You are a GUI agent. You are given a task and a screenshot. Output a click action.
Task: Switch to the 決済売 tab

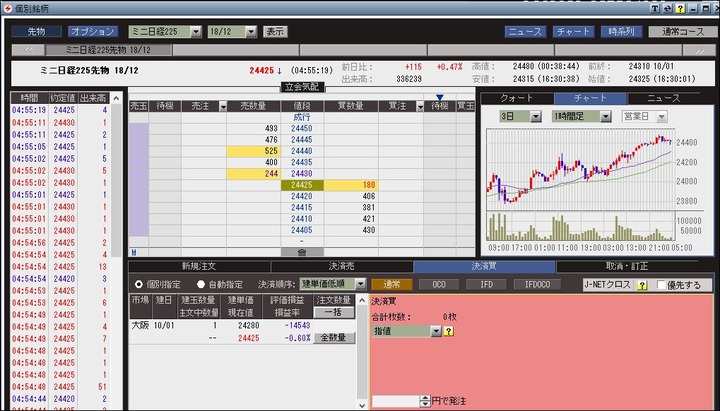(342, 266)
